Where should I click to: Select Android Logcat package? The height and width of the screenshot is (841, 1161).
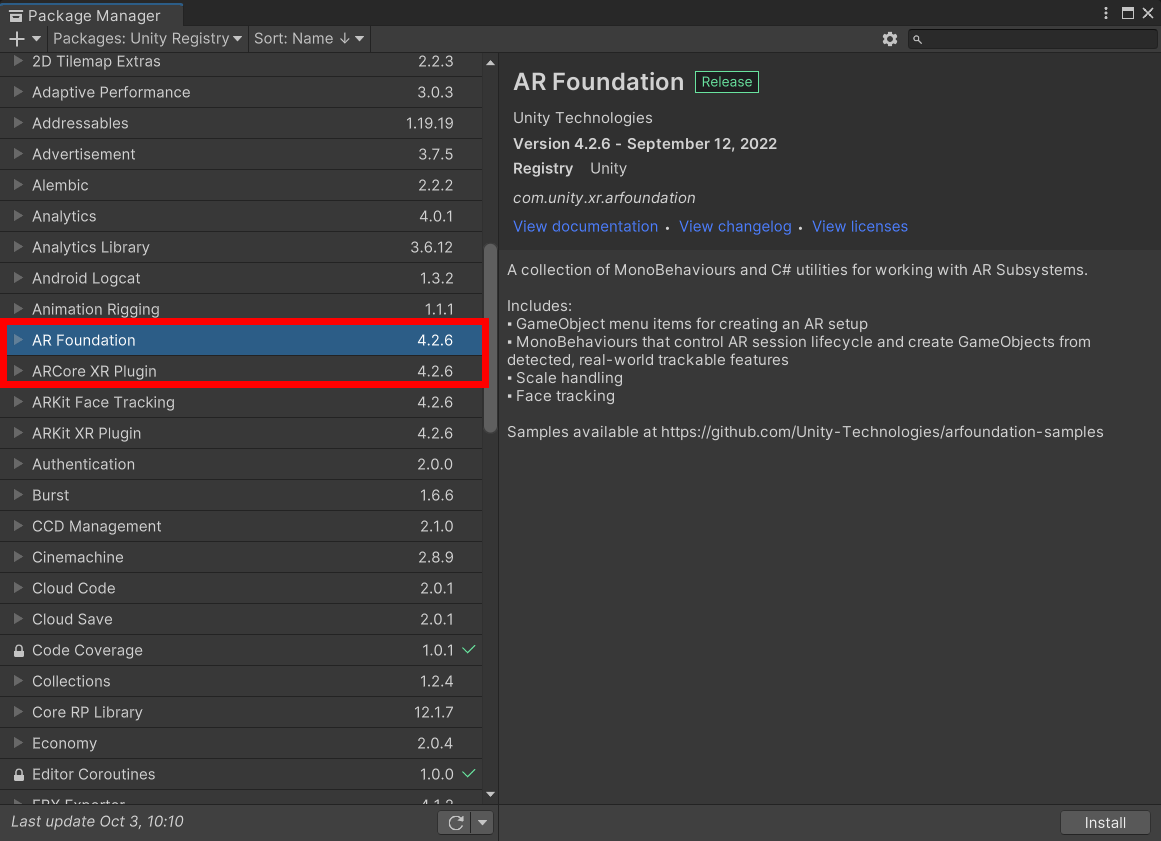tap(241, 278)
